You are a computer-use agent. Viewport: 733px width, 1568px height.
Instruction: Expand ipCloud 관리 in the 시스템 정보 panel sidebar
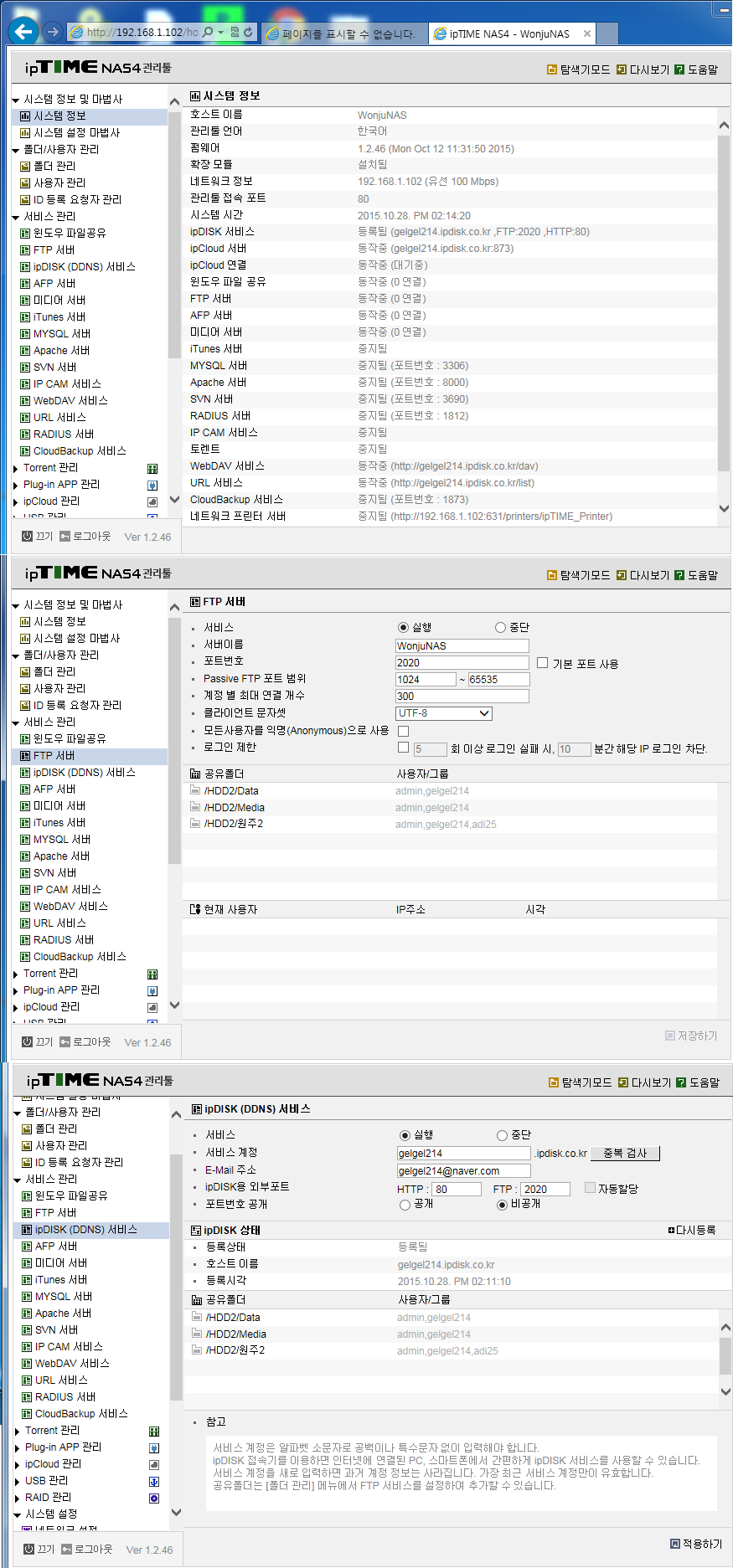tap(16, 501)
